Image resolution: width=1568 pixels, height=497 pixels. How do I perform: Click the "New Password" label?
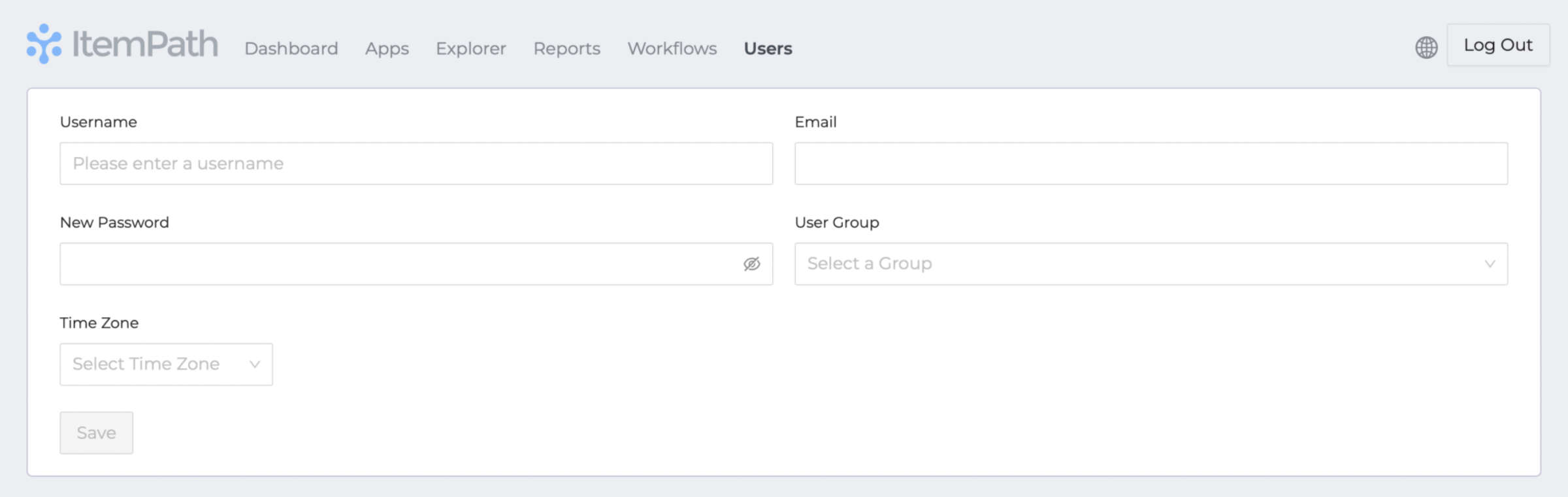(114, 222)
